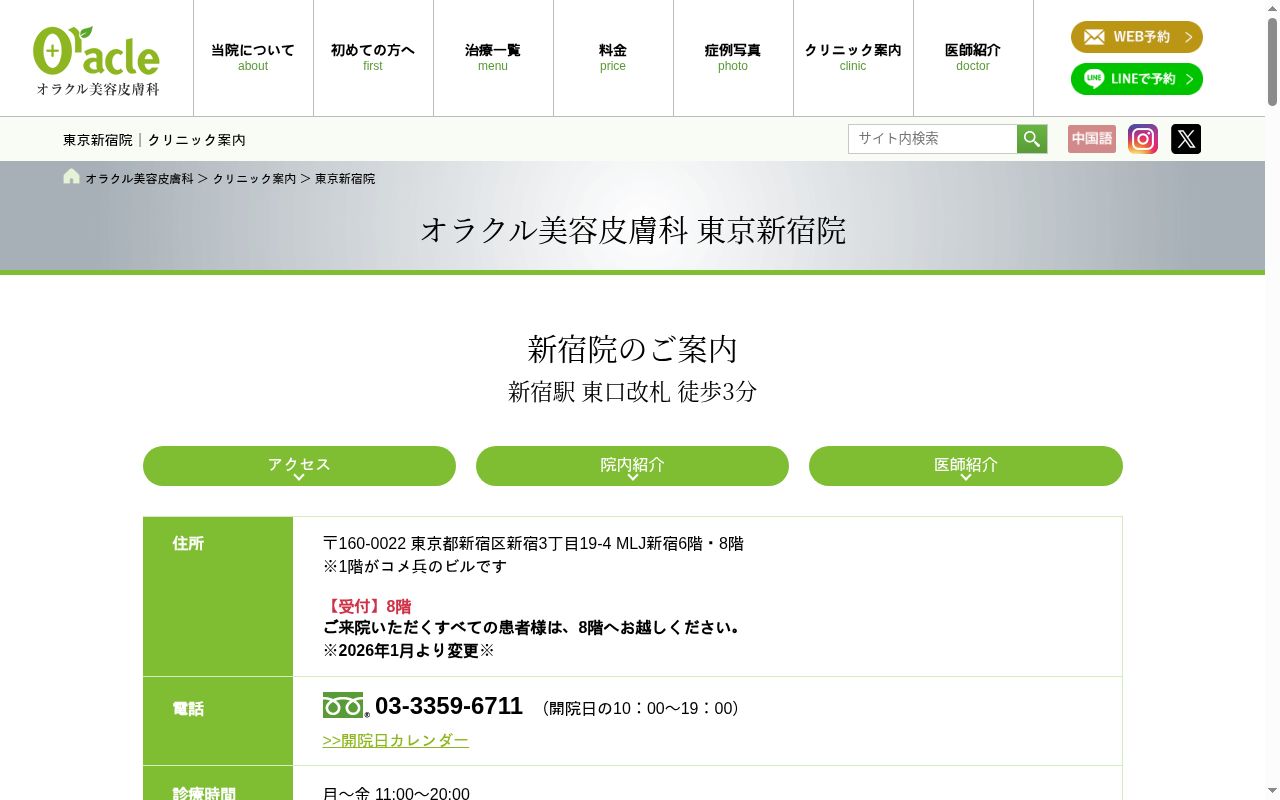Screen dimensions: 1280x800
Task: Click the home icon in breadcrumb
Action: point(71,177)
